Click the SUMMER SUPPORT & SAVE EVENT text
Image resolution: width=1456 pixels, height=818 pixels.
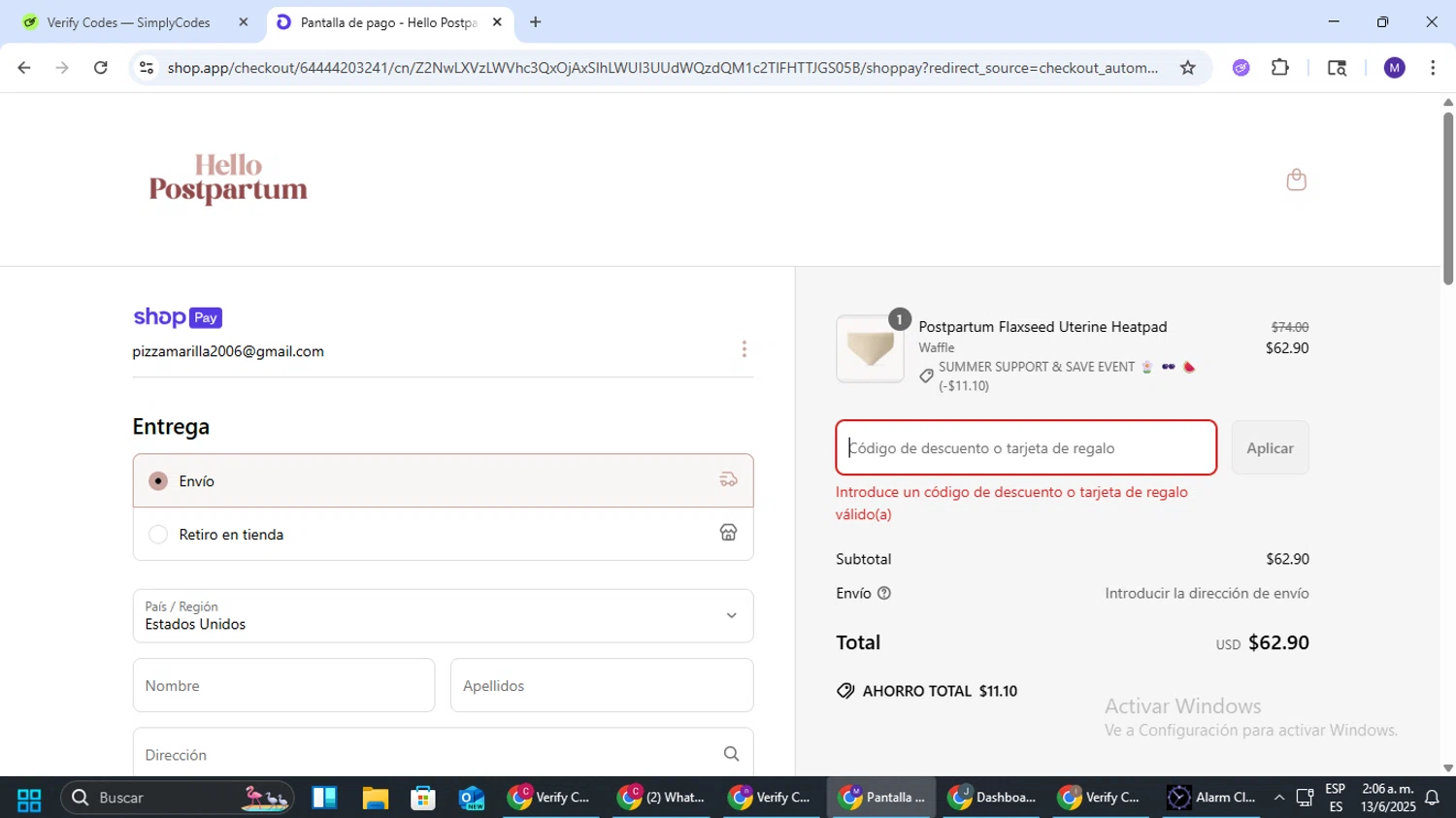point(1037,367)
